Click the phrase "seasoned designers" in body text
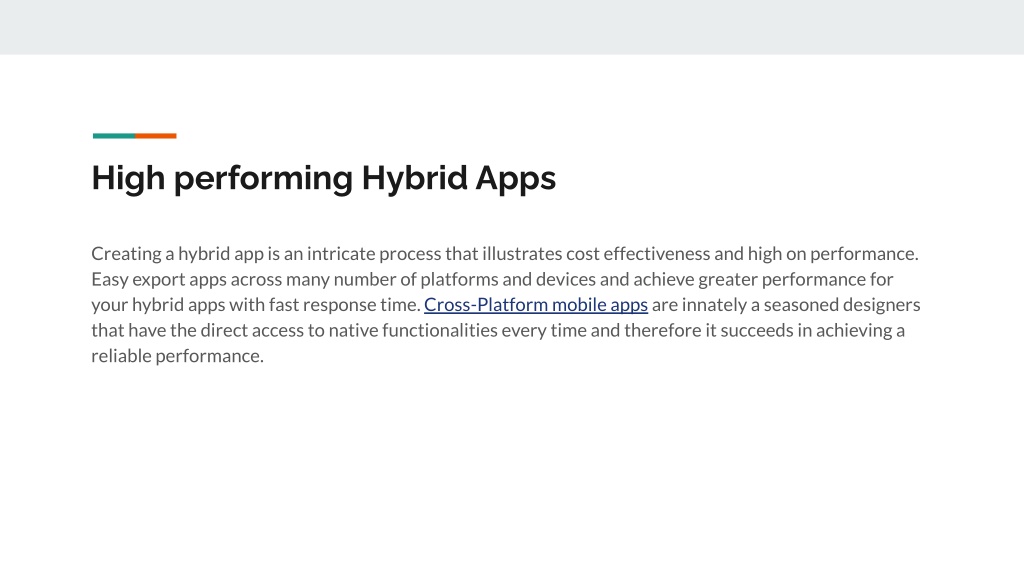 [842, 305]
